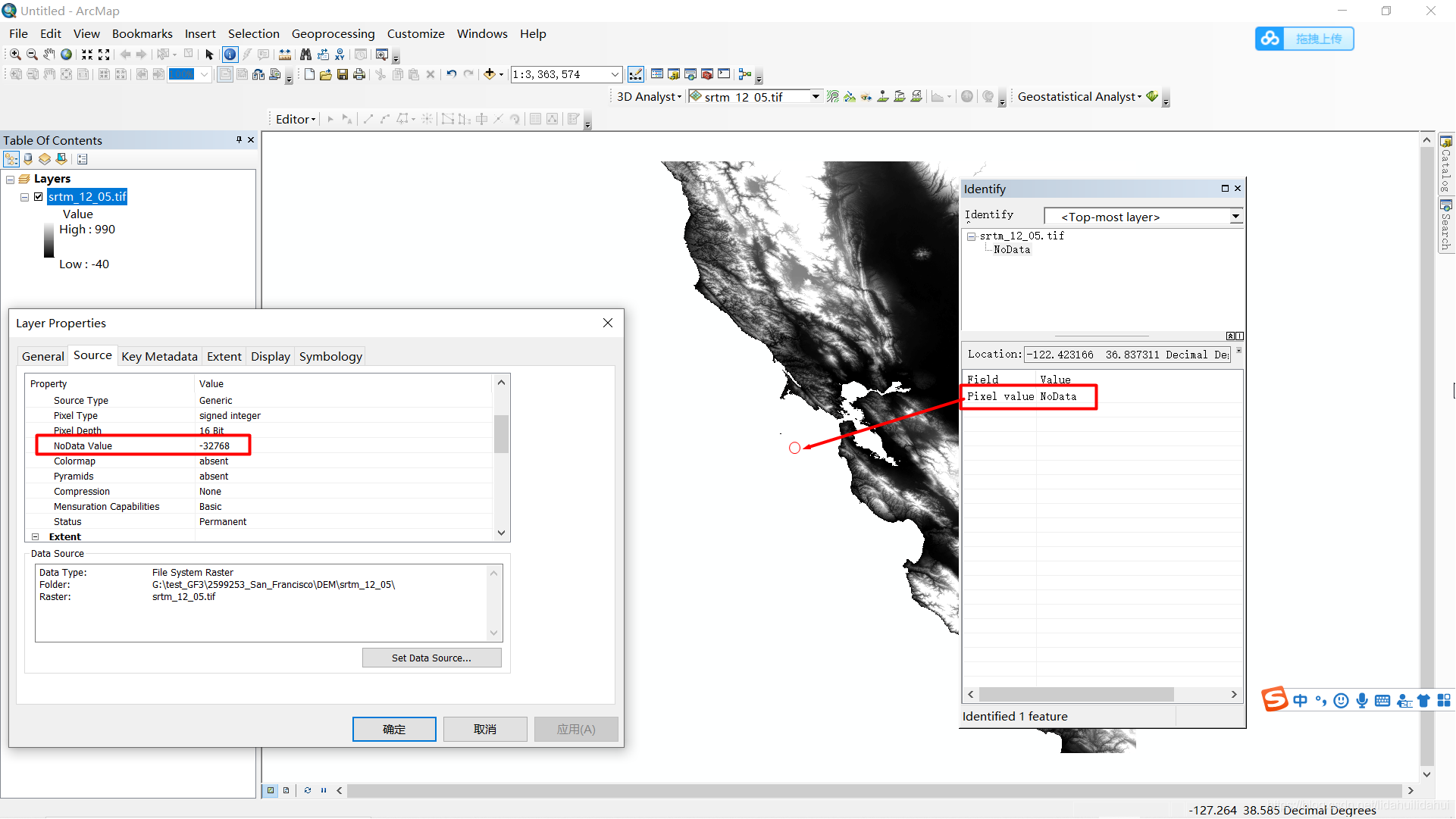
Task: Switch to the Symbology tab
Action: coord(330,357)
